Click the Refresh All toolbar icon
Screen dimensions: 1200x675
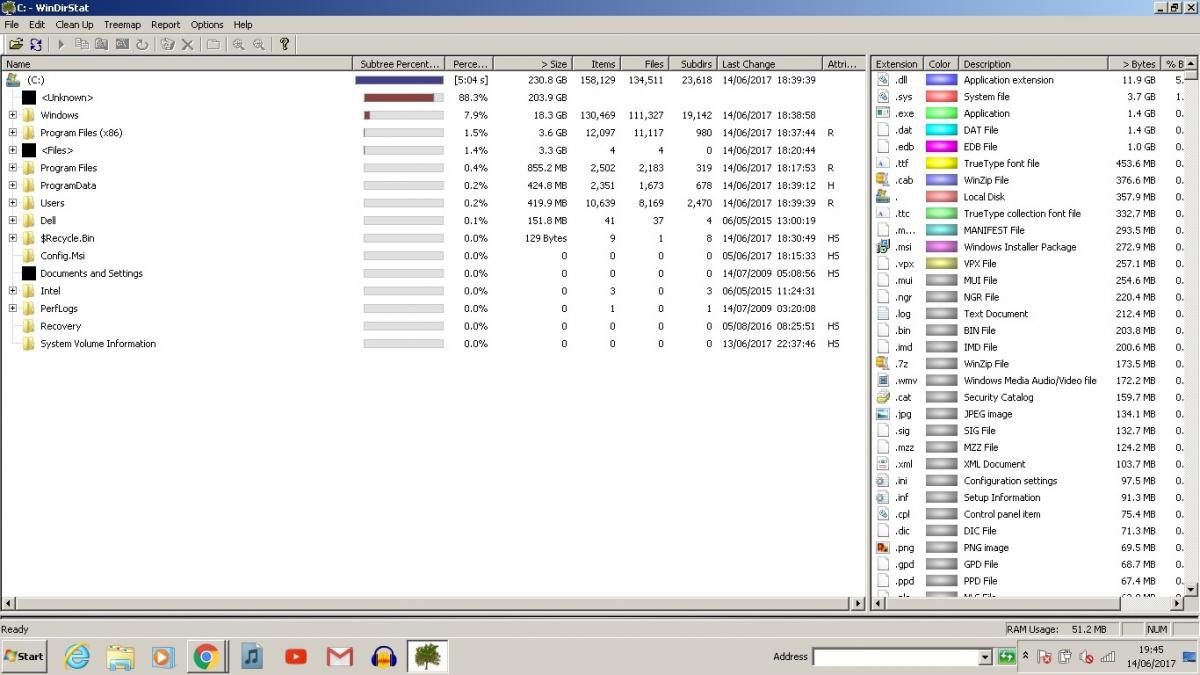coord(36,44)
